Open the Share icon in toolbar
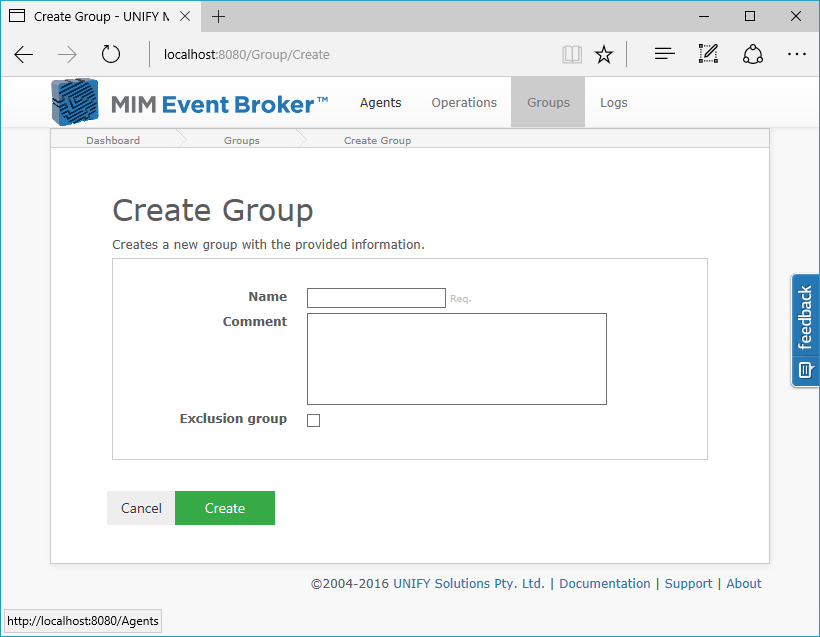820x637 pixels. tap(753, 54)
